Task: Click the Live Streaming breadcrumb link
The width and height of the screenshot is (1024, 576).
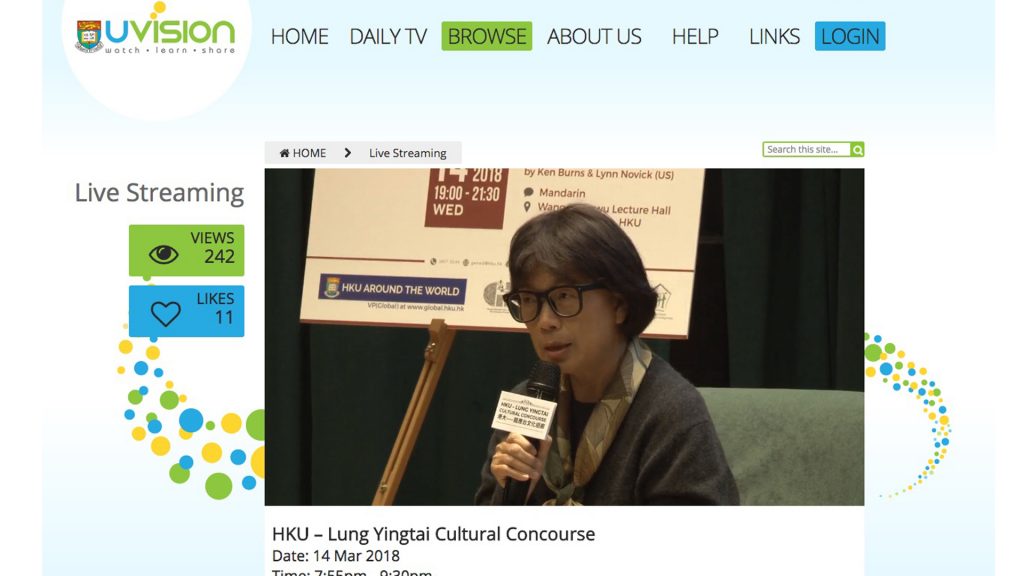Action: click(x=408, y=153)
